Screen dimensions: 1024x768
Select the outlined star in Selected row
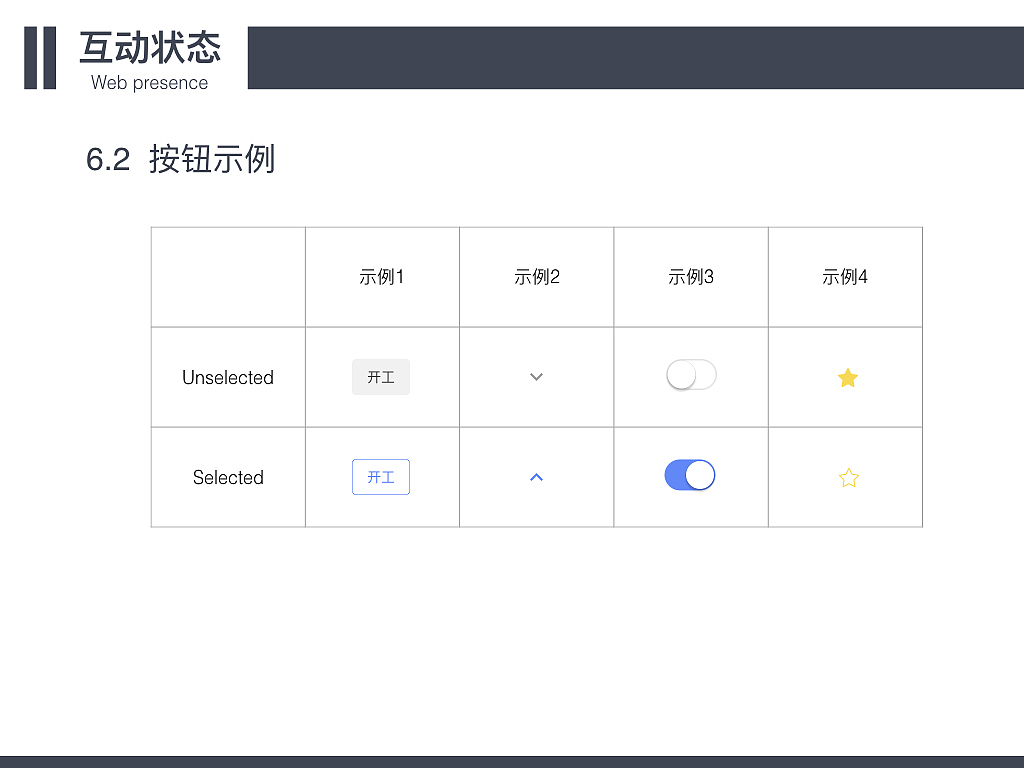[x=847, y=477]
